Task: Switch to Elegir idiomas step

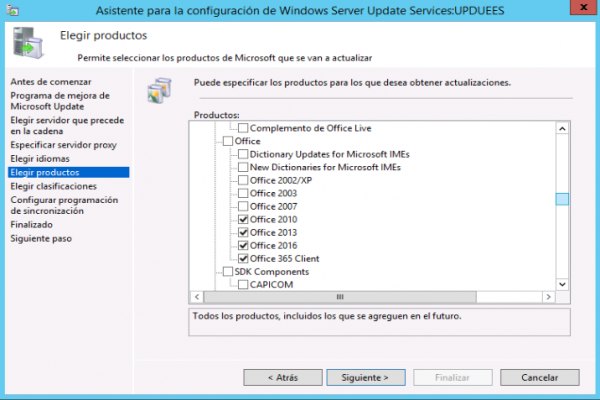Action: (x=40, y=158)
